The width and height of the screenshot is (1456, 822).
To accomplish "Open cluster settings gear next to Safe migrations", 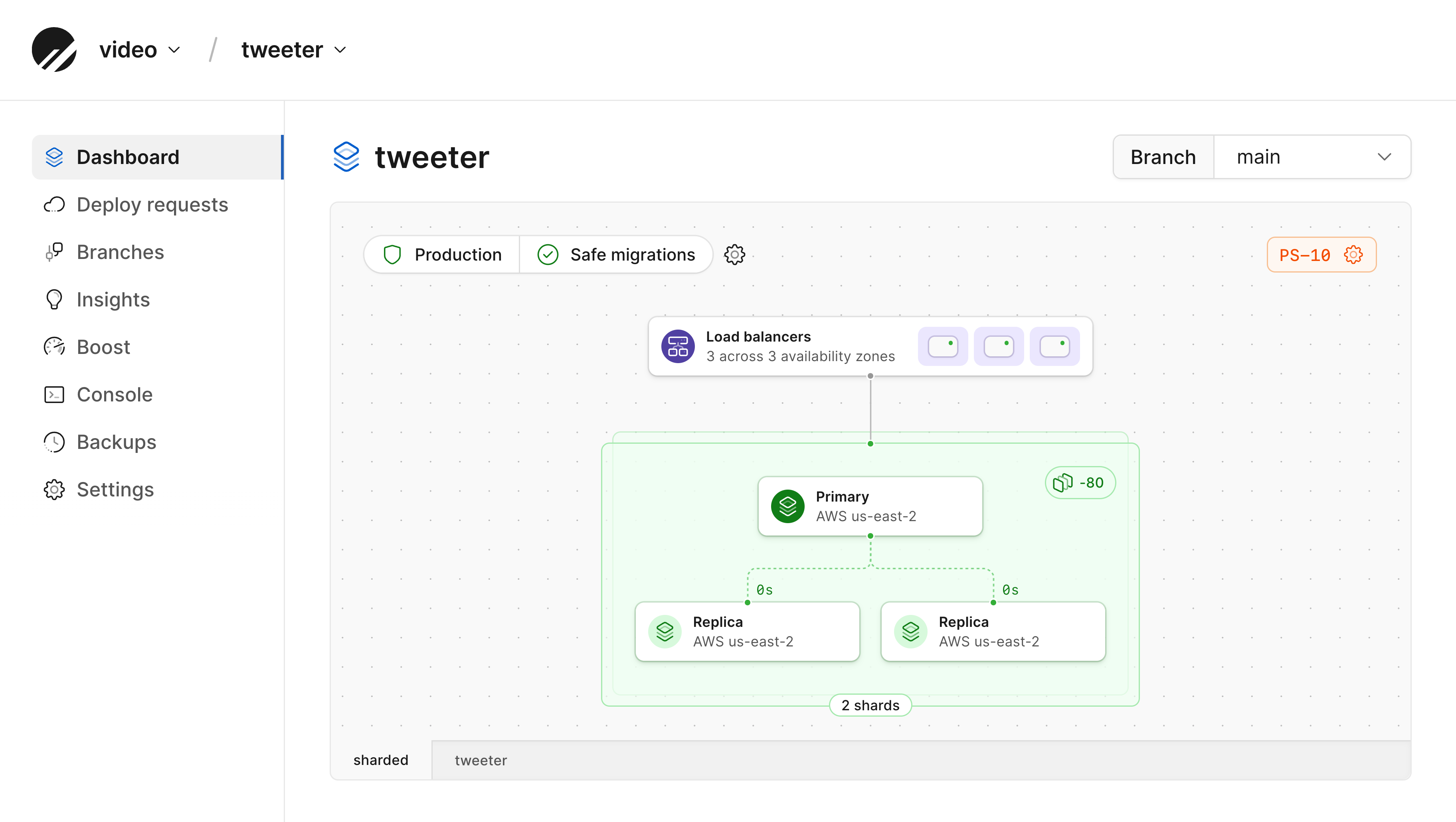I will [x=734, y=255].
